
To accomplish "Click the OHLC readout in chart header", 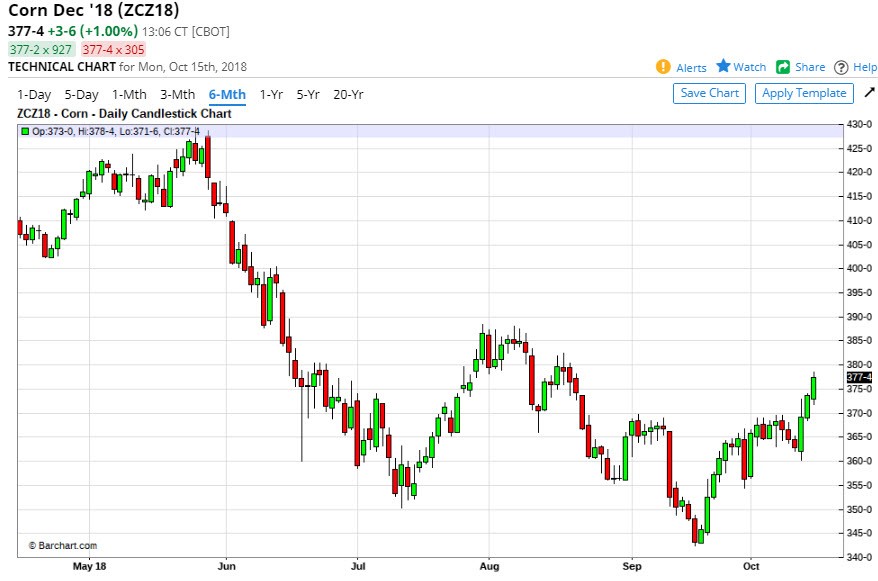I will coord(116,132).
